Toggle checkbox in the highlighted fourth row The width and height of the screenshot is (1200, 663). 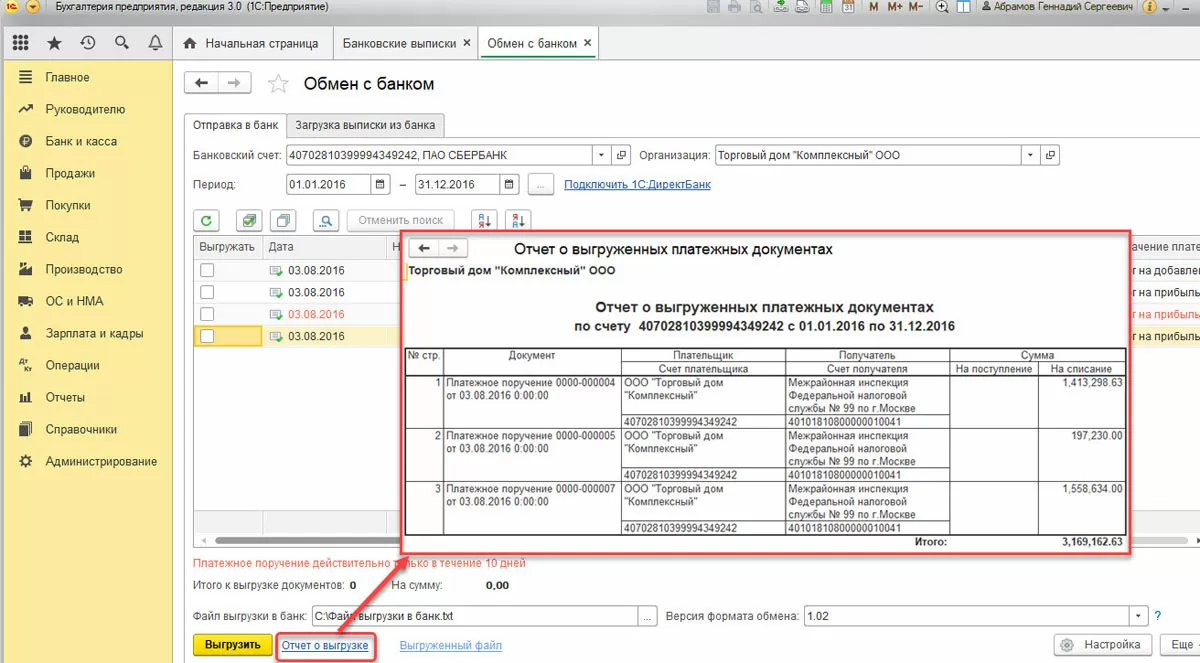[x=207, y=336]
